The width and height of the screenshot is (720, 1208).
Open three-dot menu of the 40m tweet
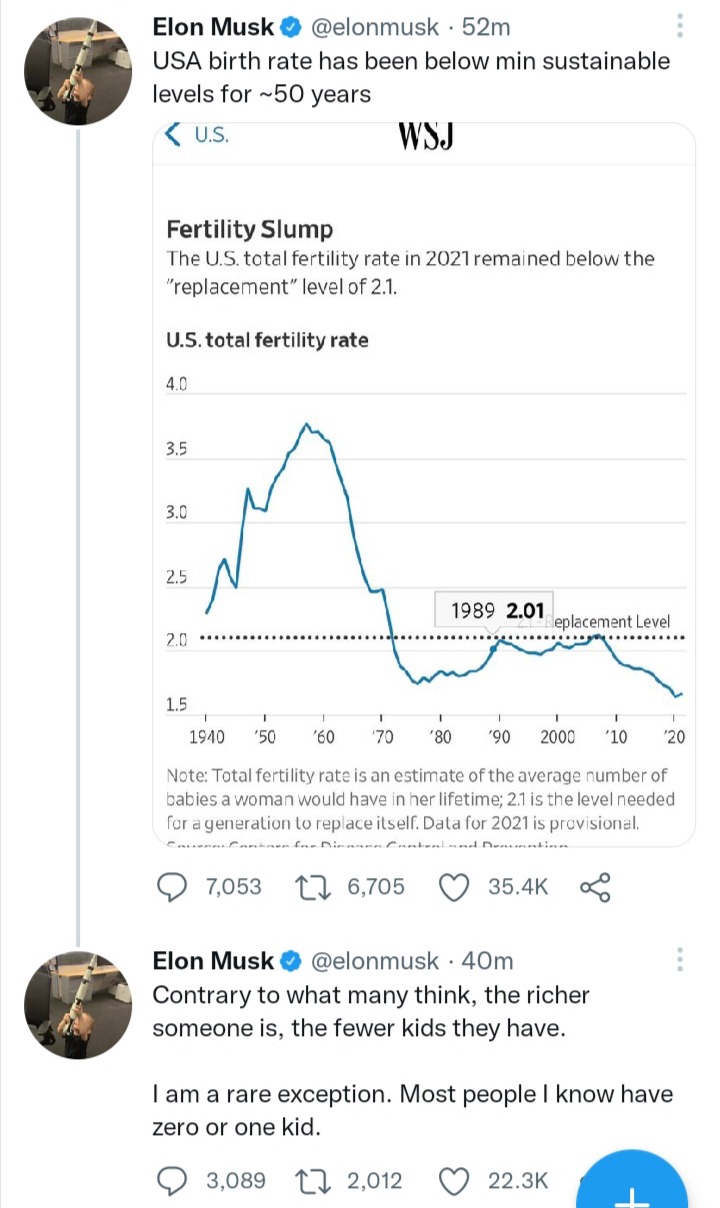(x=680, y=961)
